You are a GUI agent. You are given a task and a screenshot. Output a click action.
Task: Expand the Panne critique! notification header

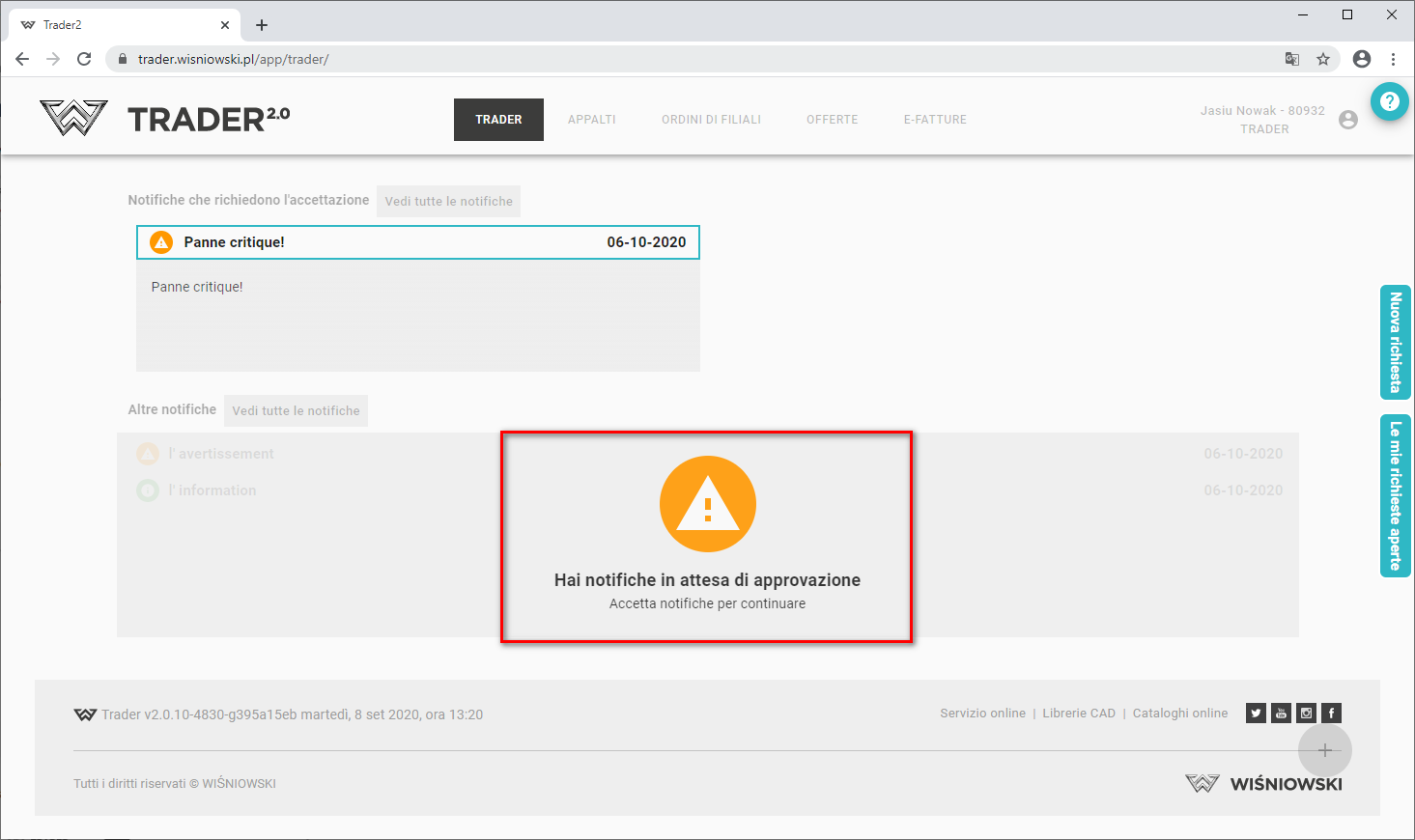[x=417, y=242]
